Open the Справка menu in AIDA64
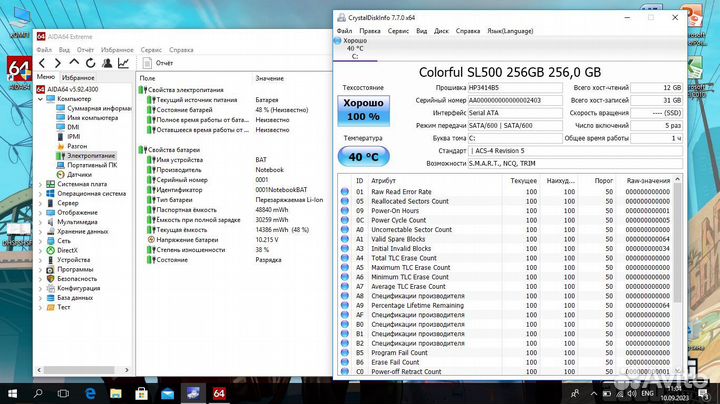 pyautogui.click(x=181, y=50)
